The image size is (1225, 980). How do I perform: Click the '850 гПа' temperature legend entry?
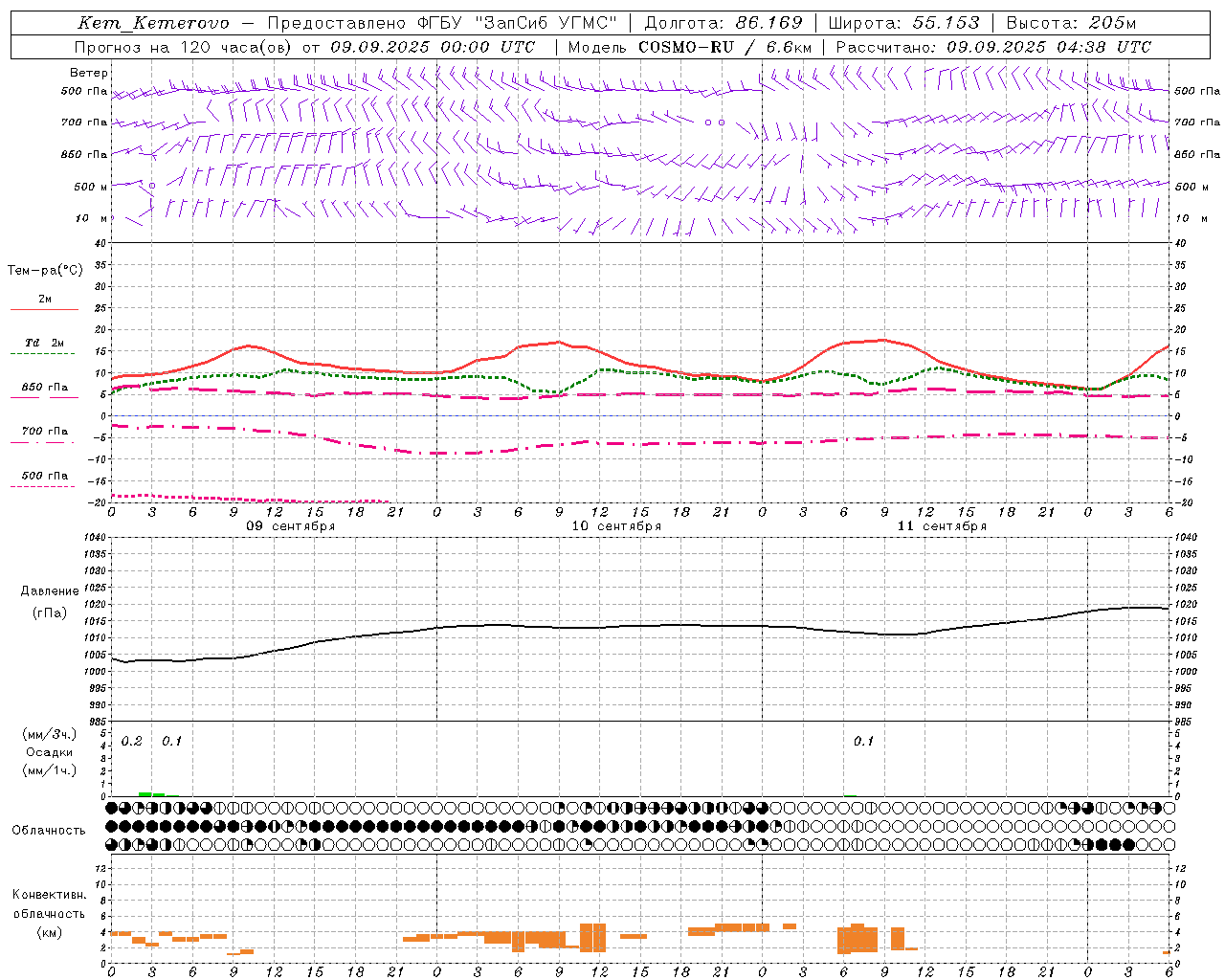pos(44,388)
